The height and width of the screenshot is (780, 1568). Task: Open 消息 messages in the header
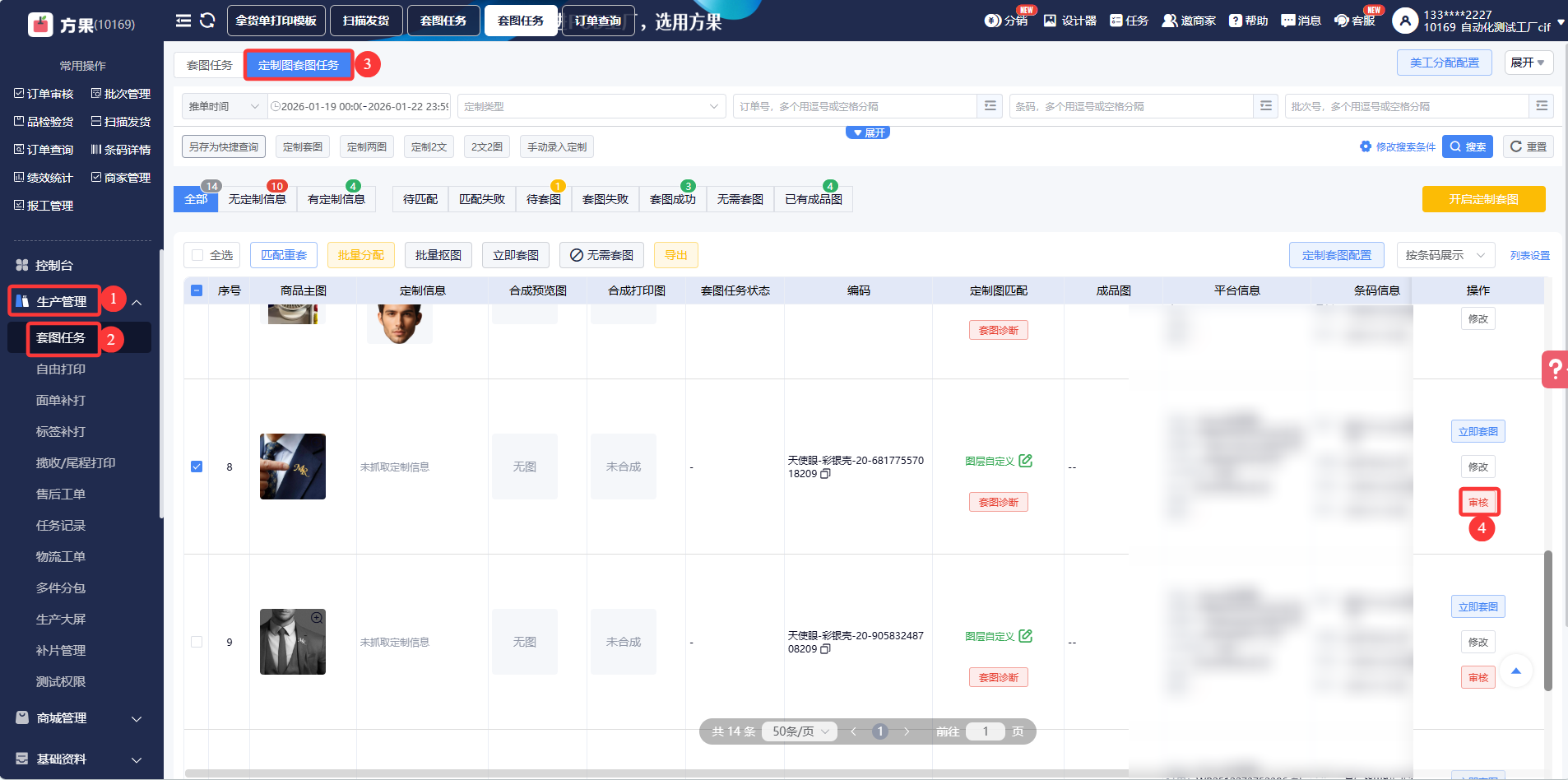1301,21
